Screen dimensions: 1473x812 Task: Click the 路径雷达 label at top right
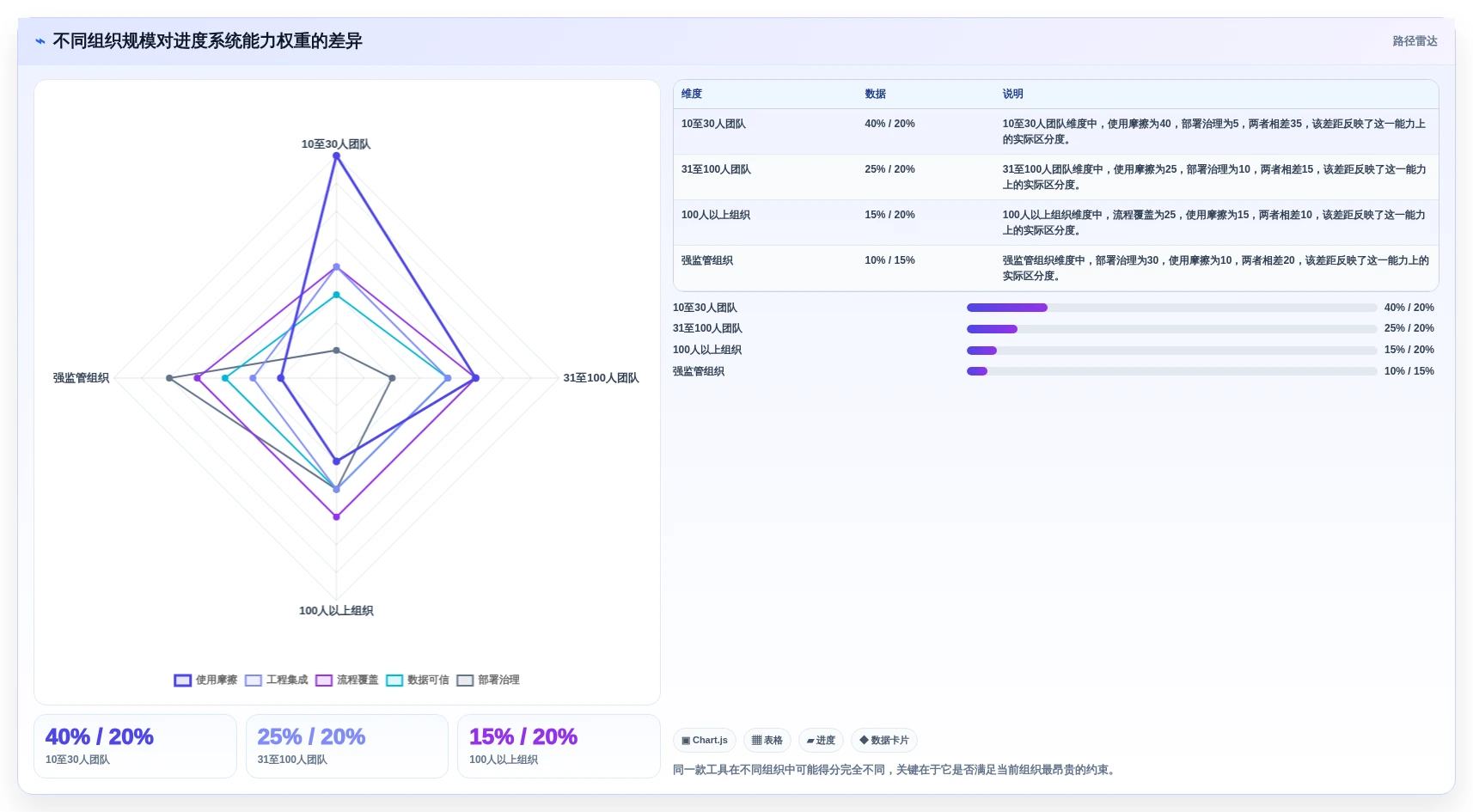click(1415, 41)
